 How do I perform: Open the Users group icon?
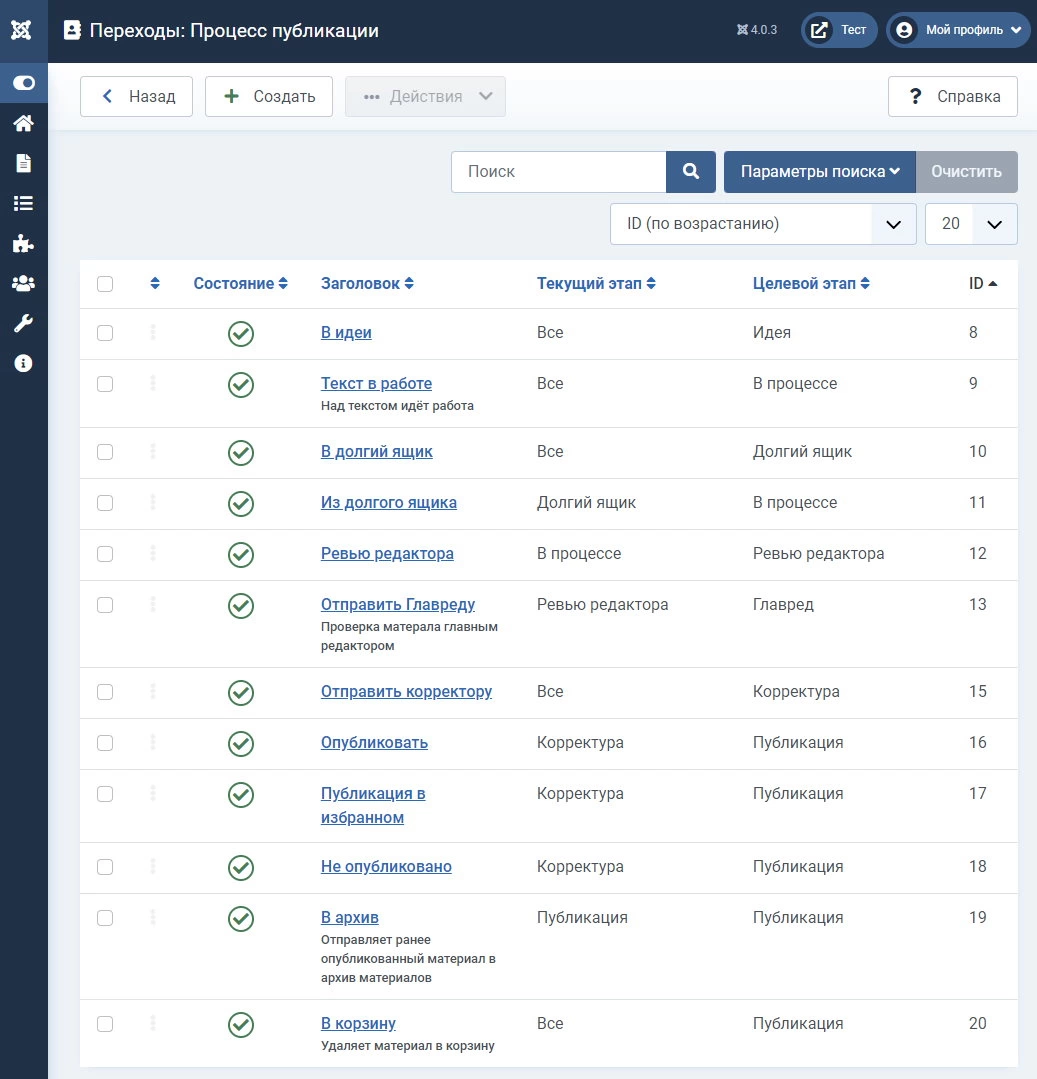pos(23,283)
